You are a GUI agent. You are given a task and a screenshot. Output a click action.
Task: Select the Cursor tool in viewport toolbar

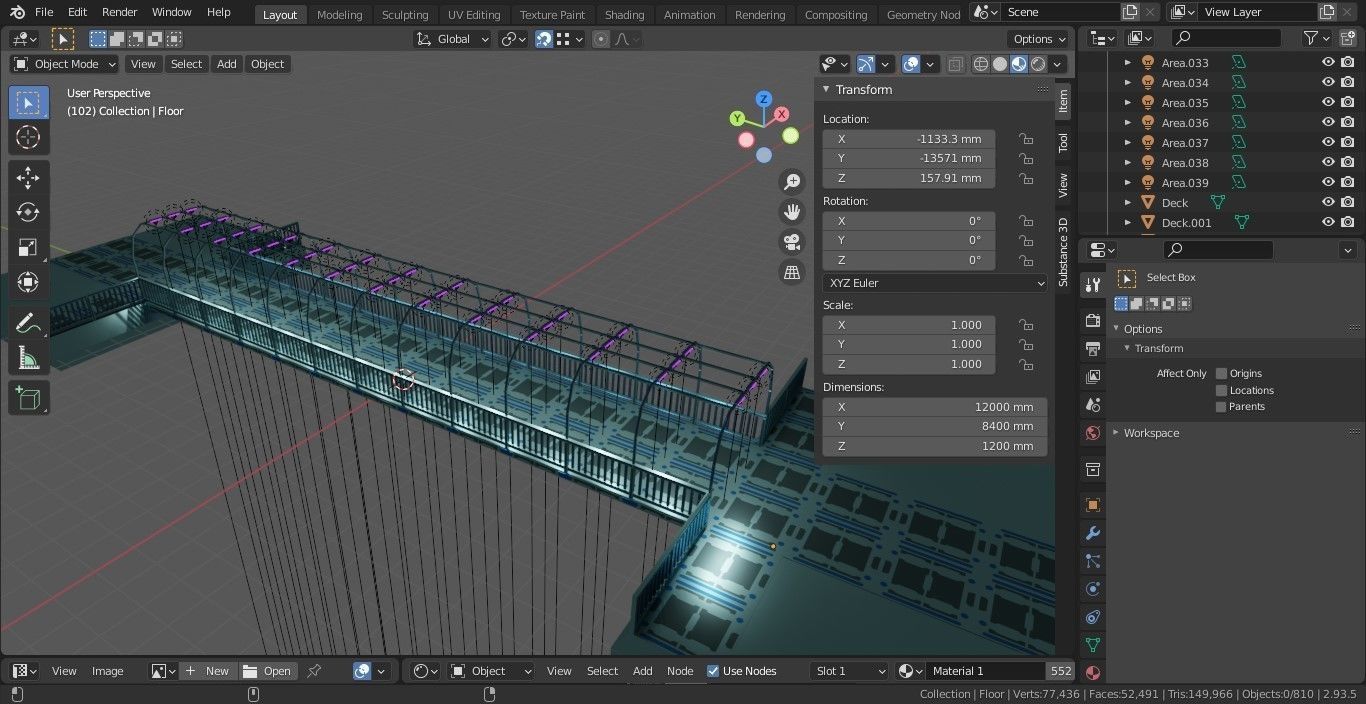click(x=28, y=138)
